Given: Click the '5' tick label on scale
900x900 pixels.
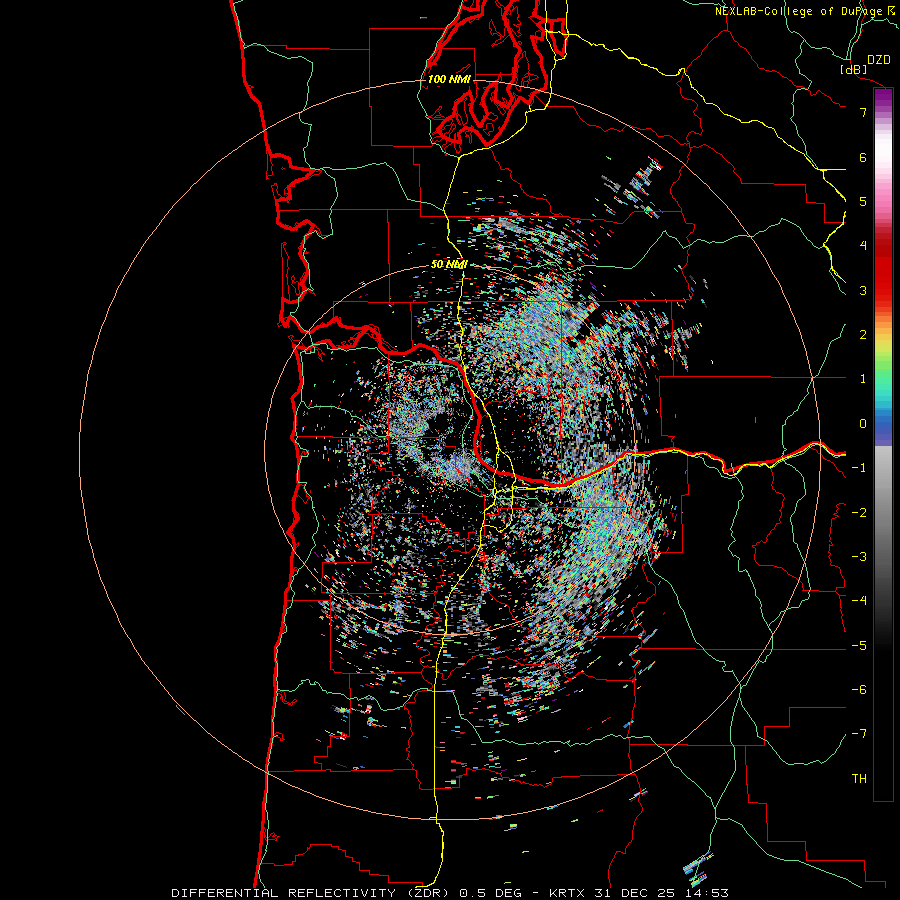Looking at the screenshot, I should (863, 201).
